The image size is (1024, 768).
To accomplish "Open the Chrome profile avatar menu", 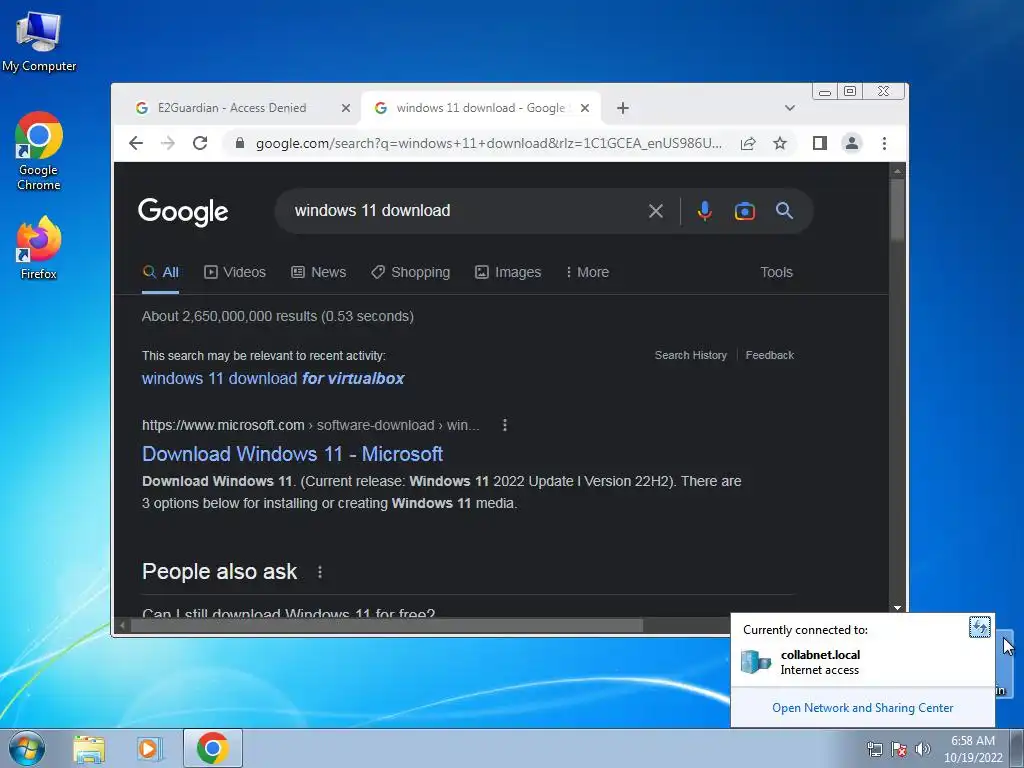I will pos(852,143).
